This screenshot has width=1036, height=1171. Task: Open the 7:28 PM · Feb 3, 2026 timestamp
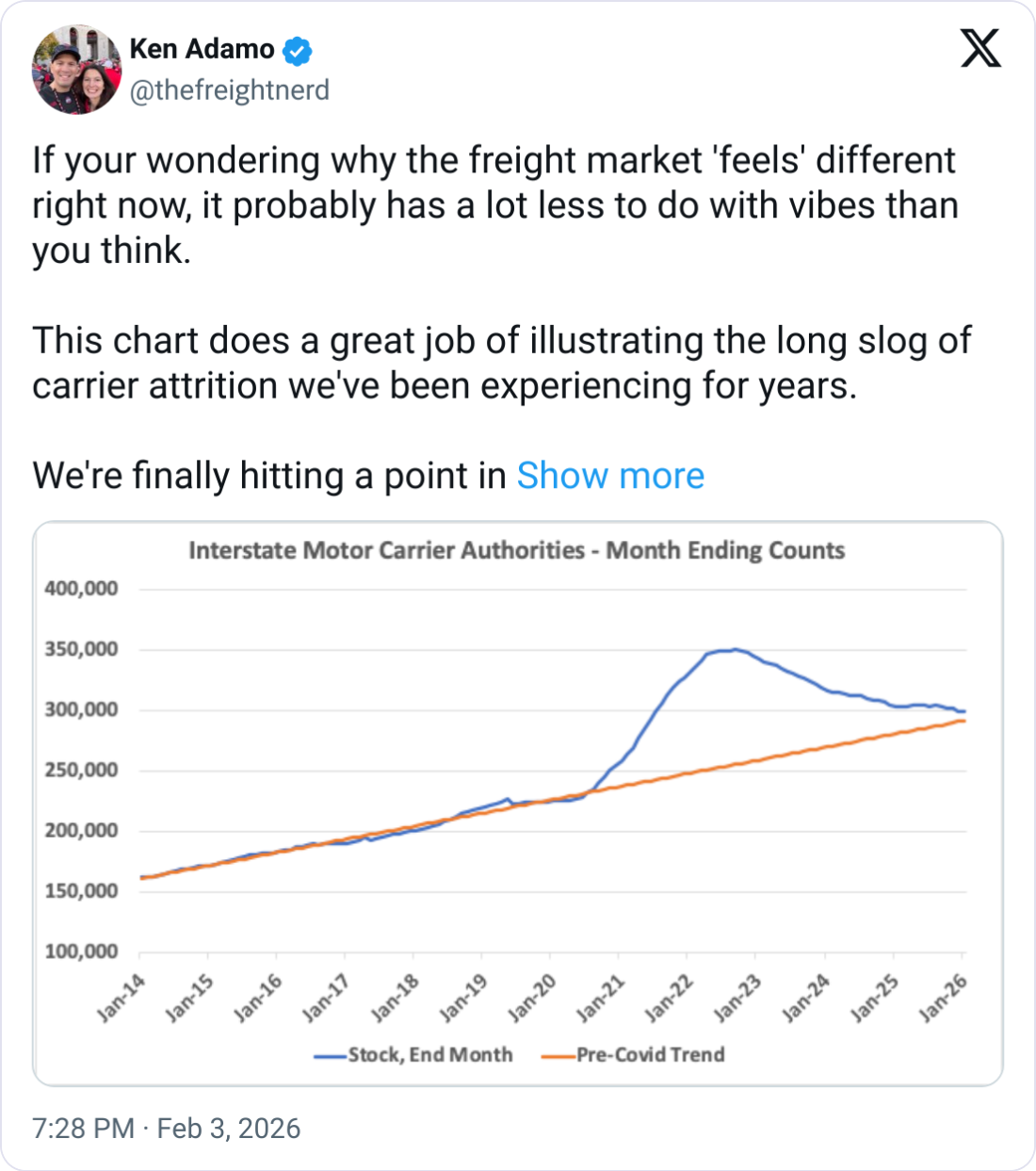click(x=167, y=1128)
